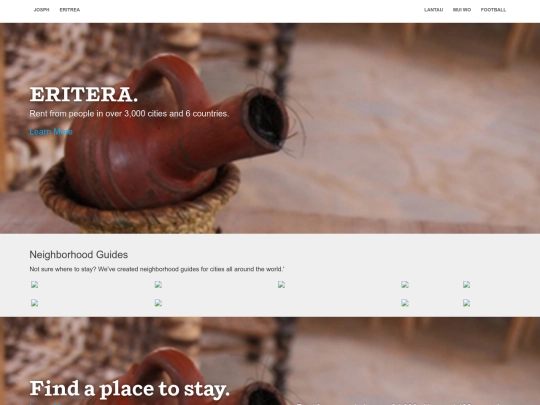Select LANTAU in the top navigation
The width and height of the screenshot is (540, 405).
433,10
